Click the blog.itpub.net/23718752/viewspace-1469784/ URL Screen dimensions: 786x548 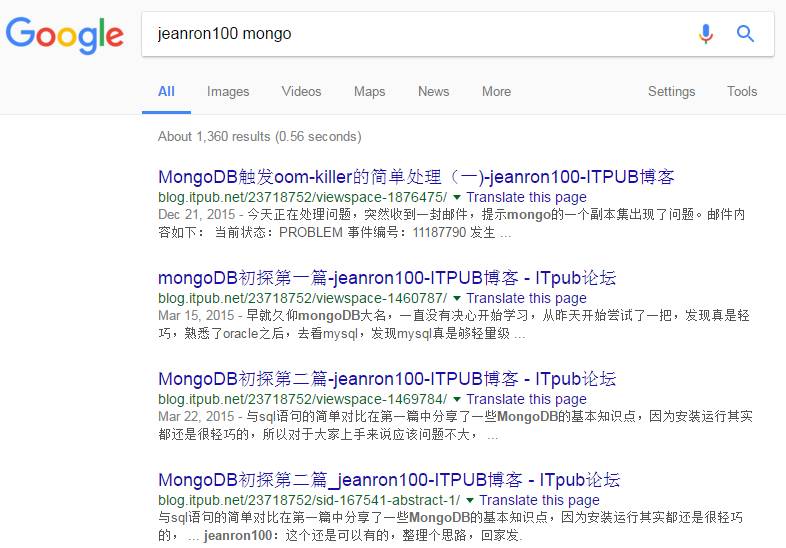(302, 399)
